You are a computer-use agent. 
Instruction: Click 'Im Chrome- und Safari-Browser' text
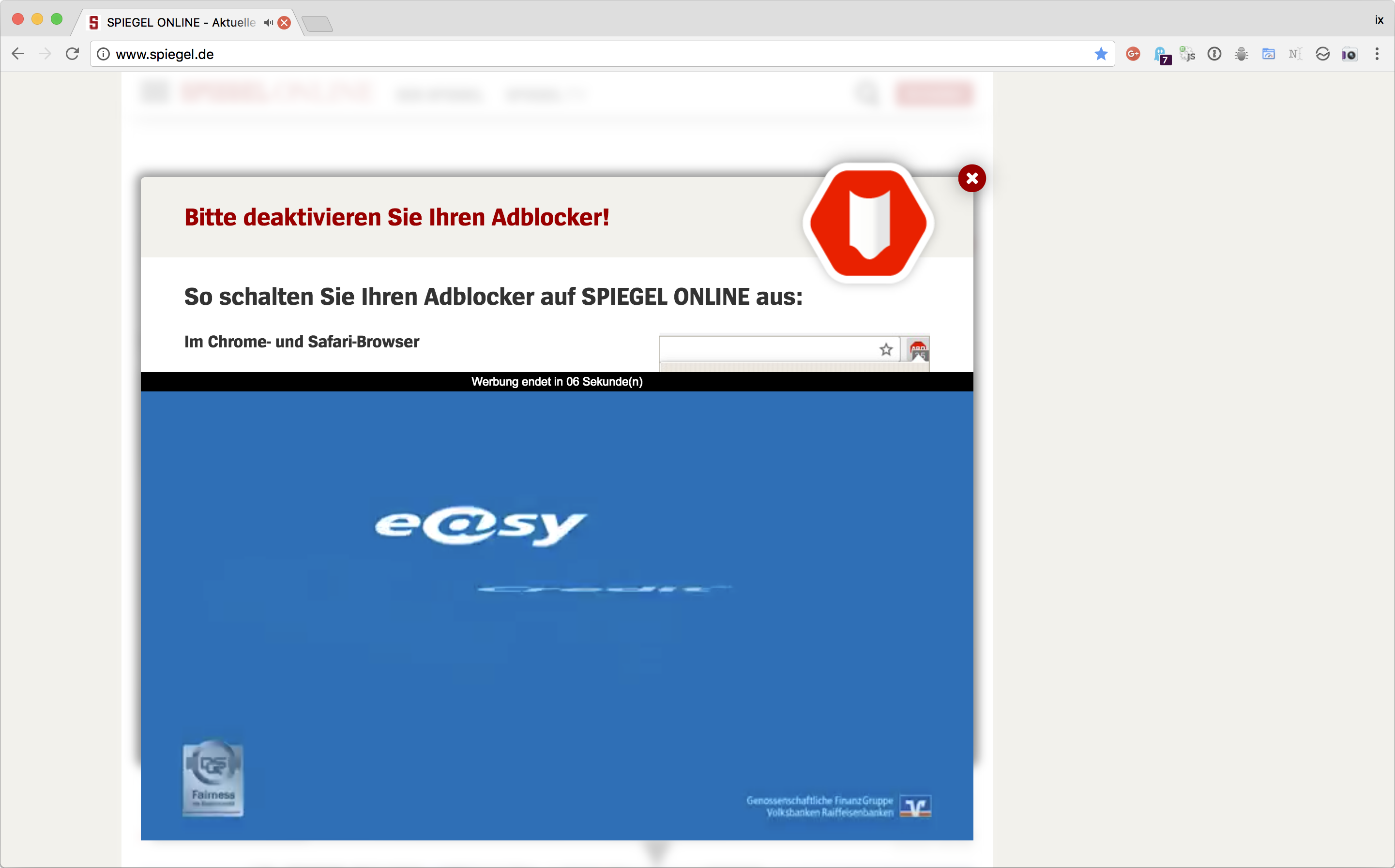[302, 342]
